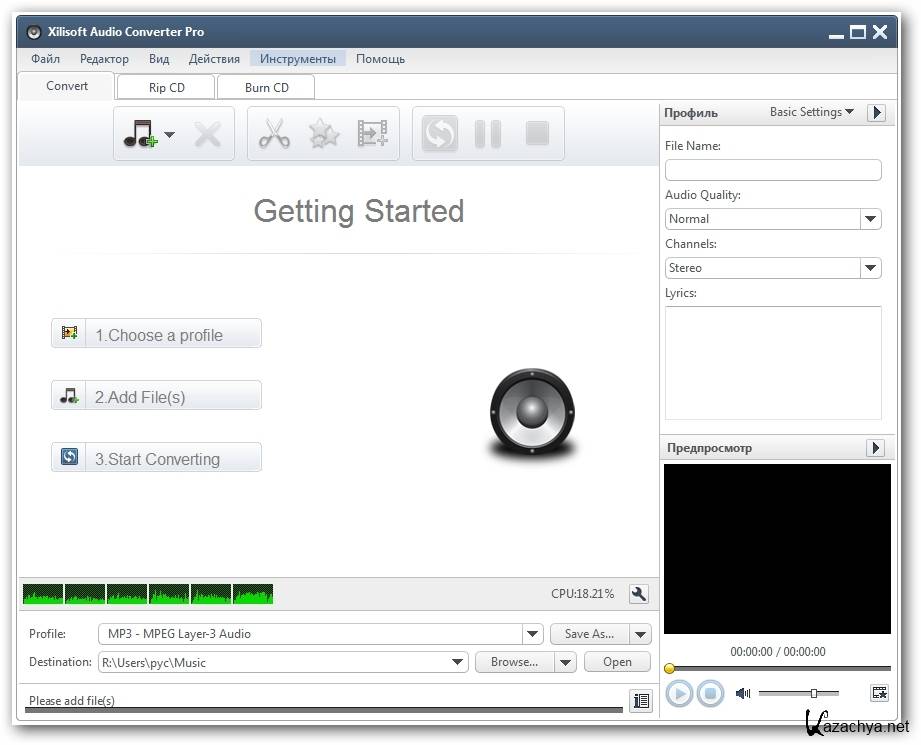
Task: Click the Browse... button
Action: click(514, 662)
